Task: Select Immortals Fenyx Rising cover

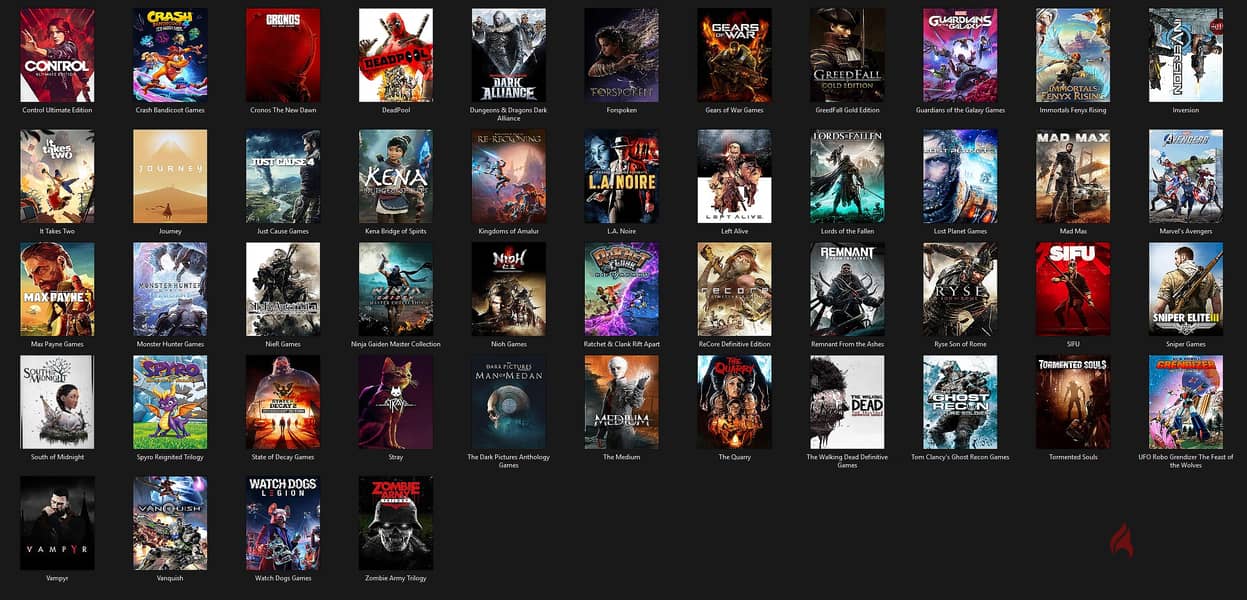Action: point(1073,55)
